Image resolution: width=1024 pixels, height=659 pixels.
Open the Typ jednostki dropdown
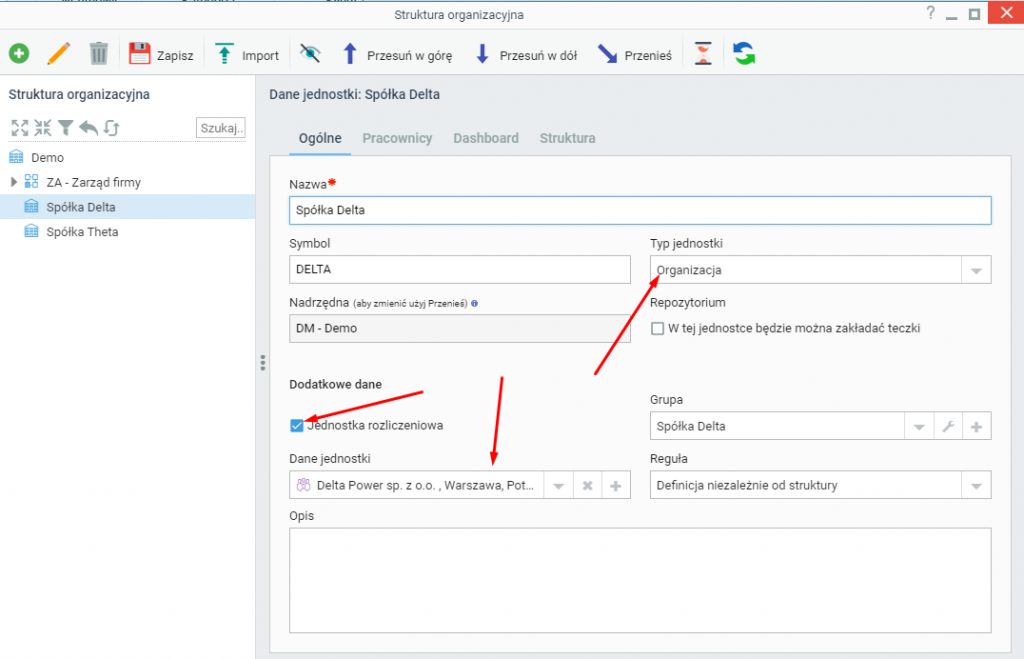(976, 270)
